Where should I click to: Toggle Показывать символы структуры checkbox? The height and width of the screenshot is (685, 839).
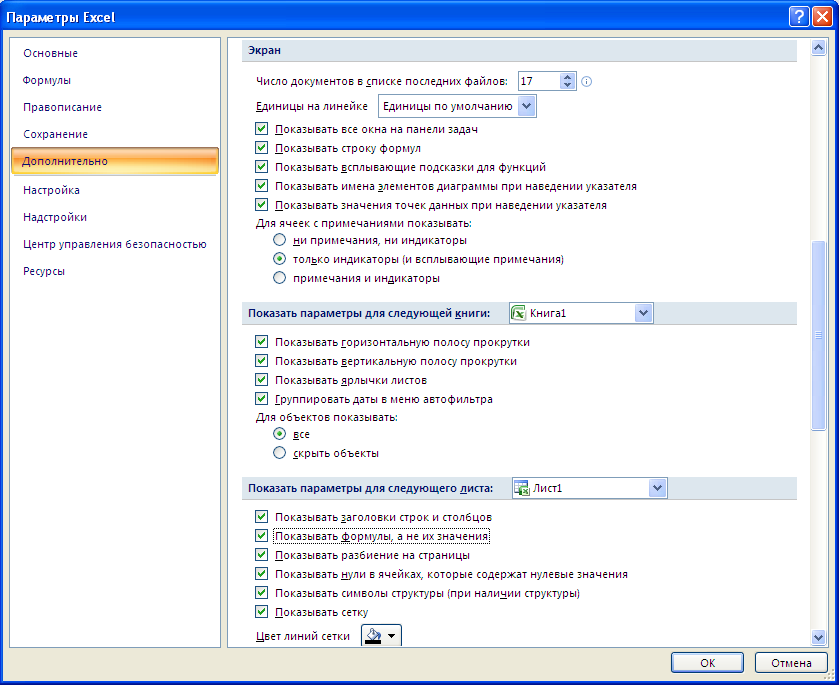point(261,593)
